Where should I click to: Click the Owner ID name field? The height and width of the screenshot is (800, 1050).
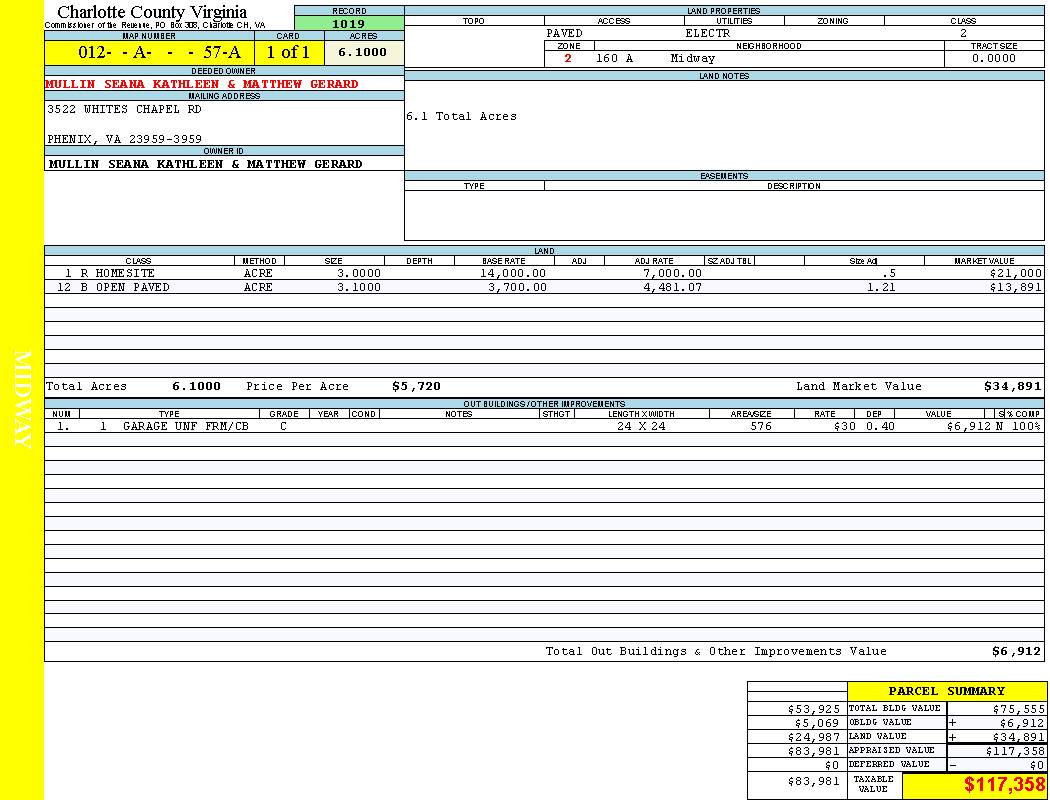point(206,164)
